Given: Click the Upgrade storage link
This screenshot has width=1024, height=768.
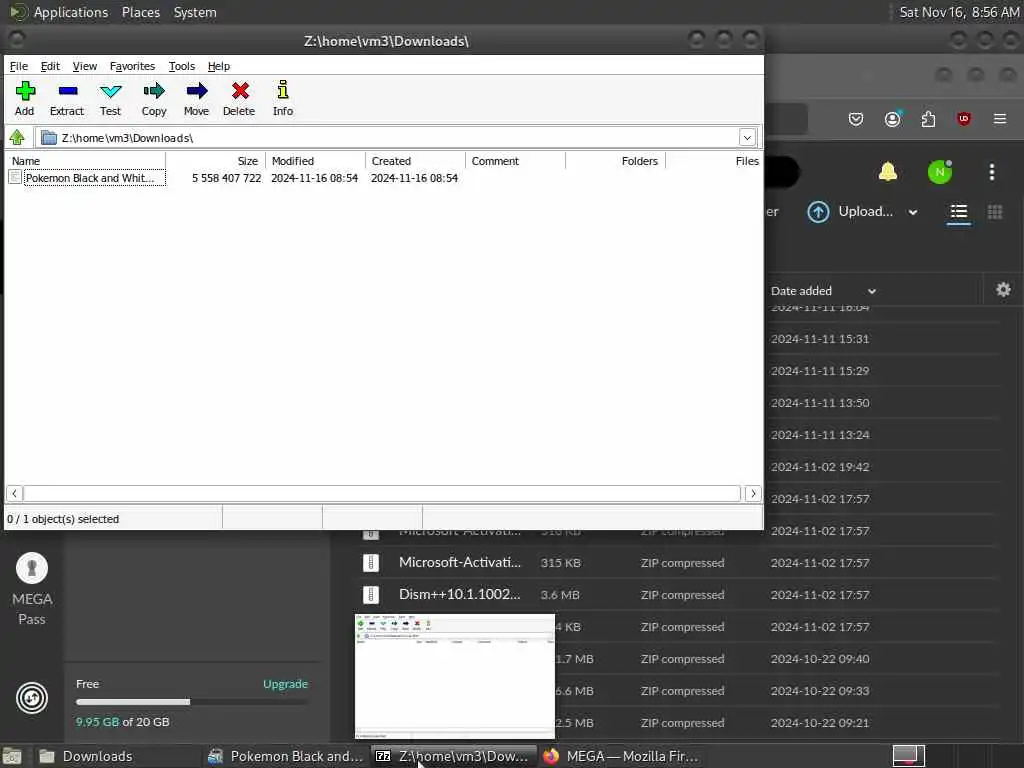Looking at the screenshot, I should (x=285, y=684).
